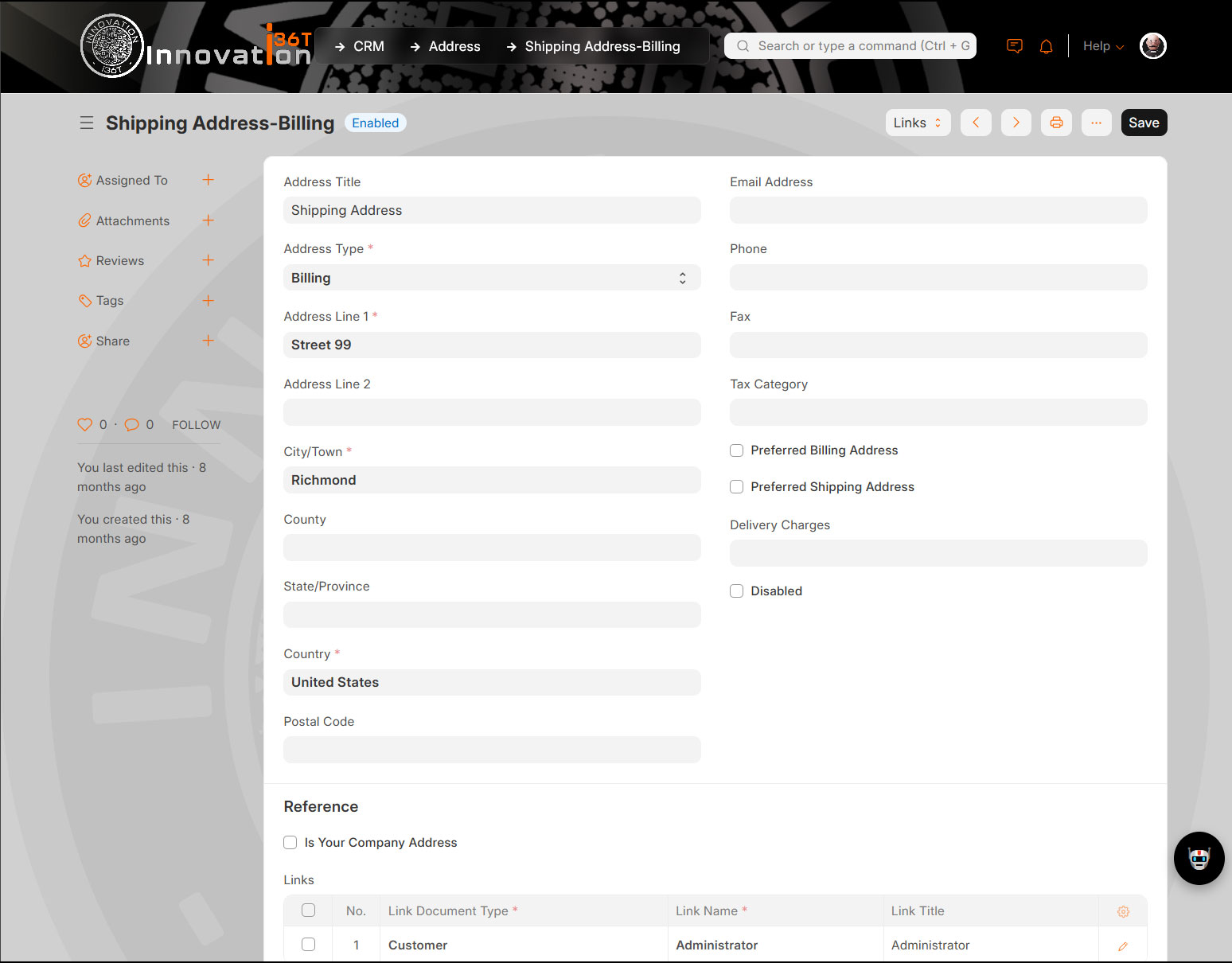Open the Help menu
The height and width of the screenshot is (963, 1232).
click(x=1102, y=46)
